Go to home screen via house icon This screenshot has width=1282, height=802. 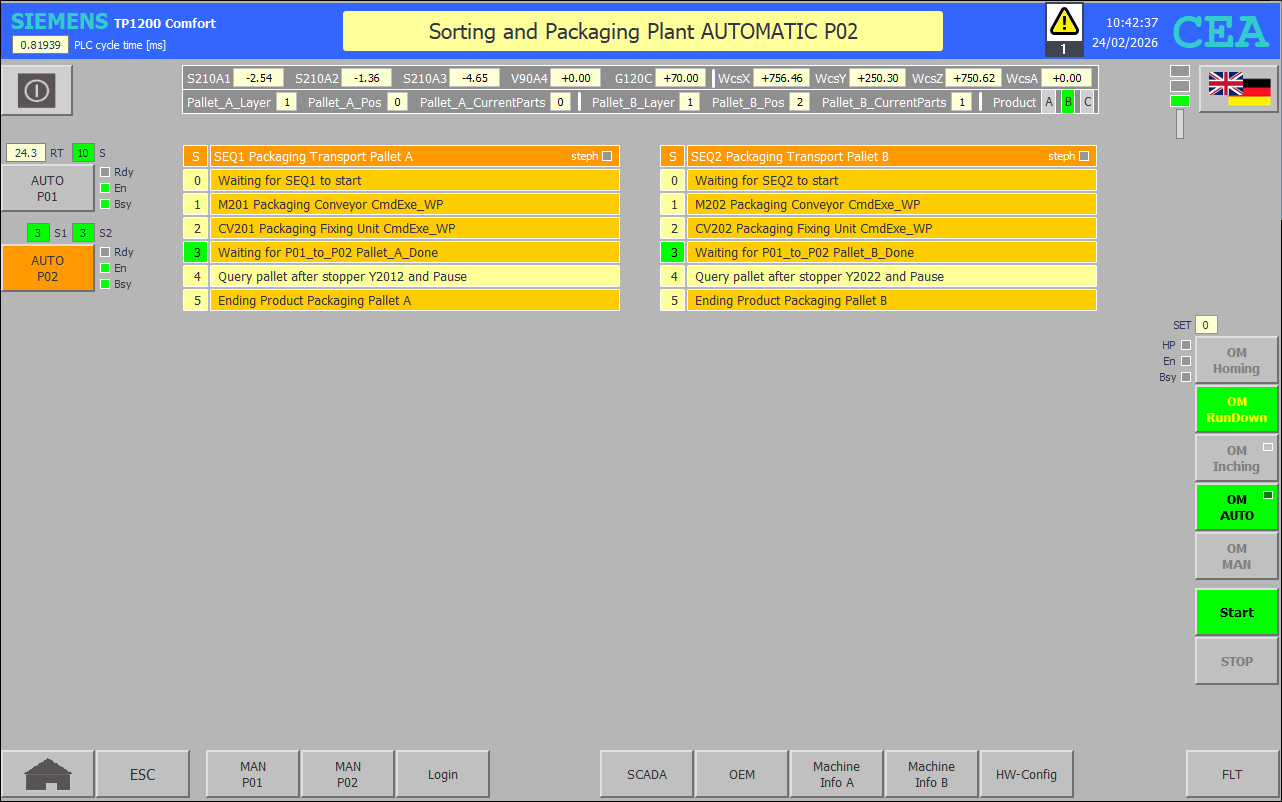pos(48,774)
